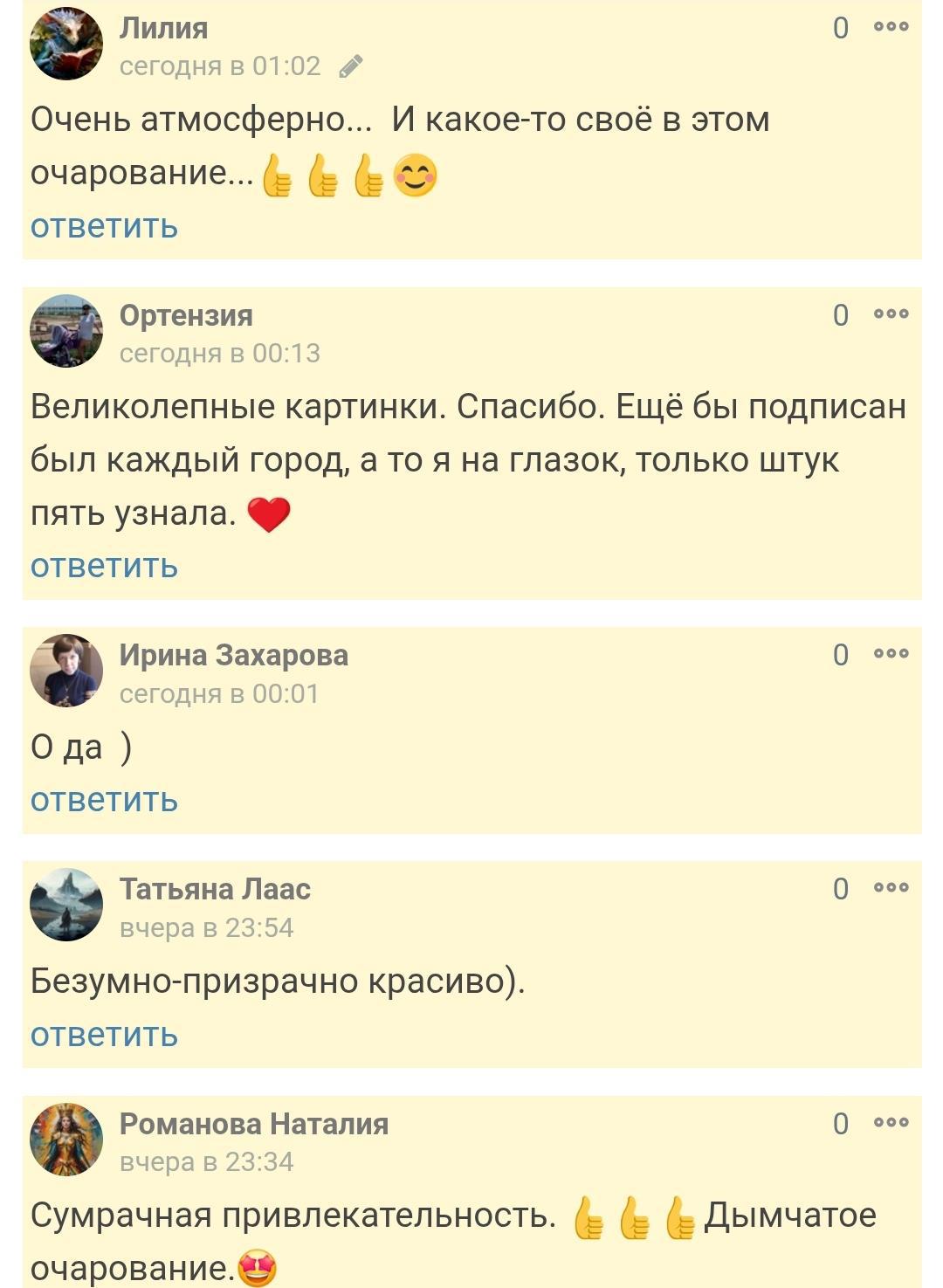943x1288 pixels.
Task: Open three-dot menu on Ирина Захарова's comment
Action: click(x=891, y=654)
